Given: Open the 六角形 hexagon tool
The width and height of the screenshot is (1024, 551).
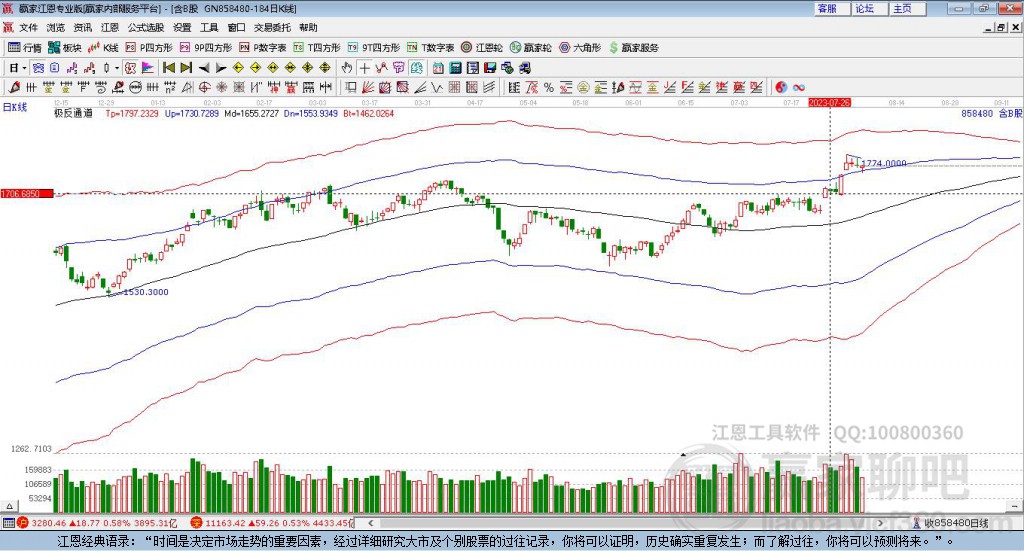Looking at the screenshot, I should tap(579, 47).
